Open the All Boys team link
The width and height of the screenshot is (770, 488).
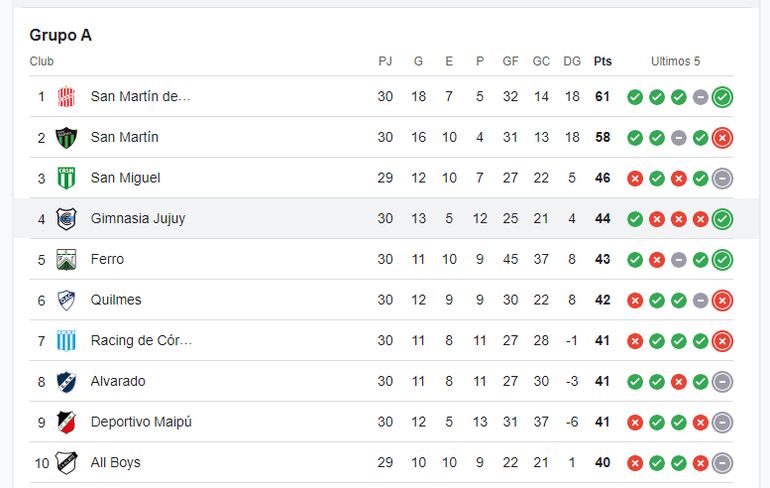[x=115, y=462]
